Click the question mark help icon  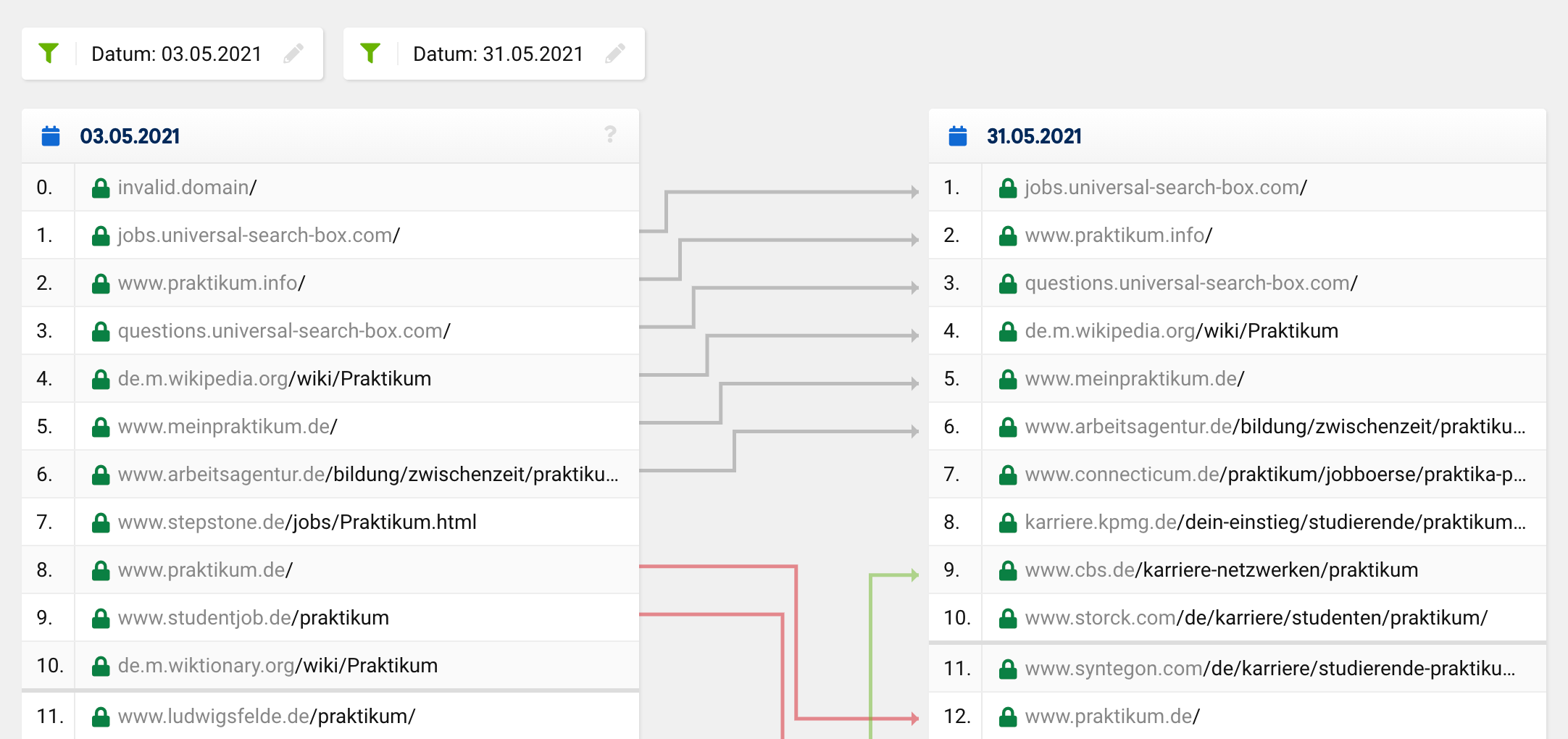pos(610,135)
